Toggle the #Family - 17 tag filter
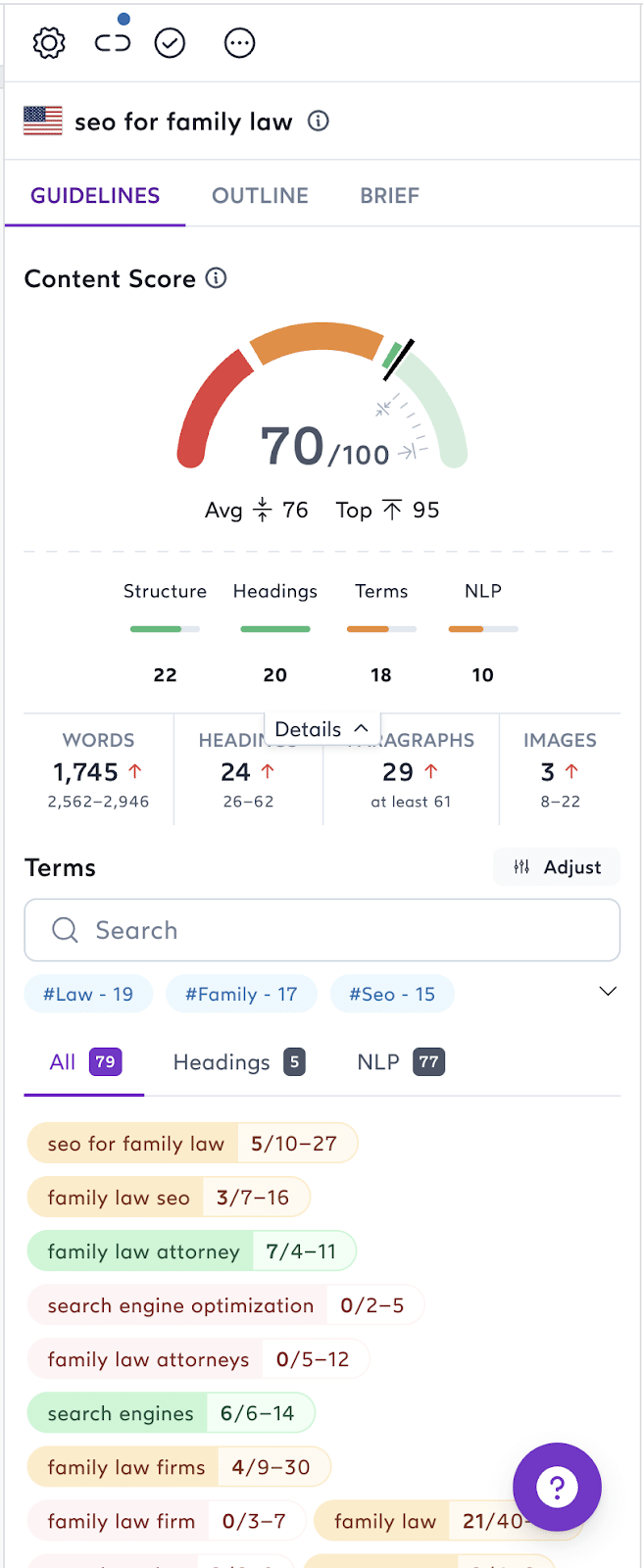 click(241, 994)
